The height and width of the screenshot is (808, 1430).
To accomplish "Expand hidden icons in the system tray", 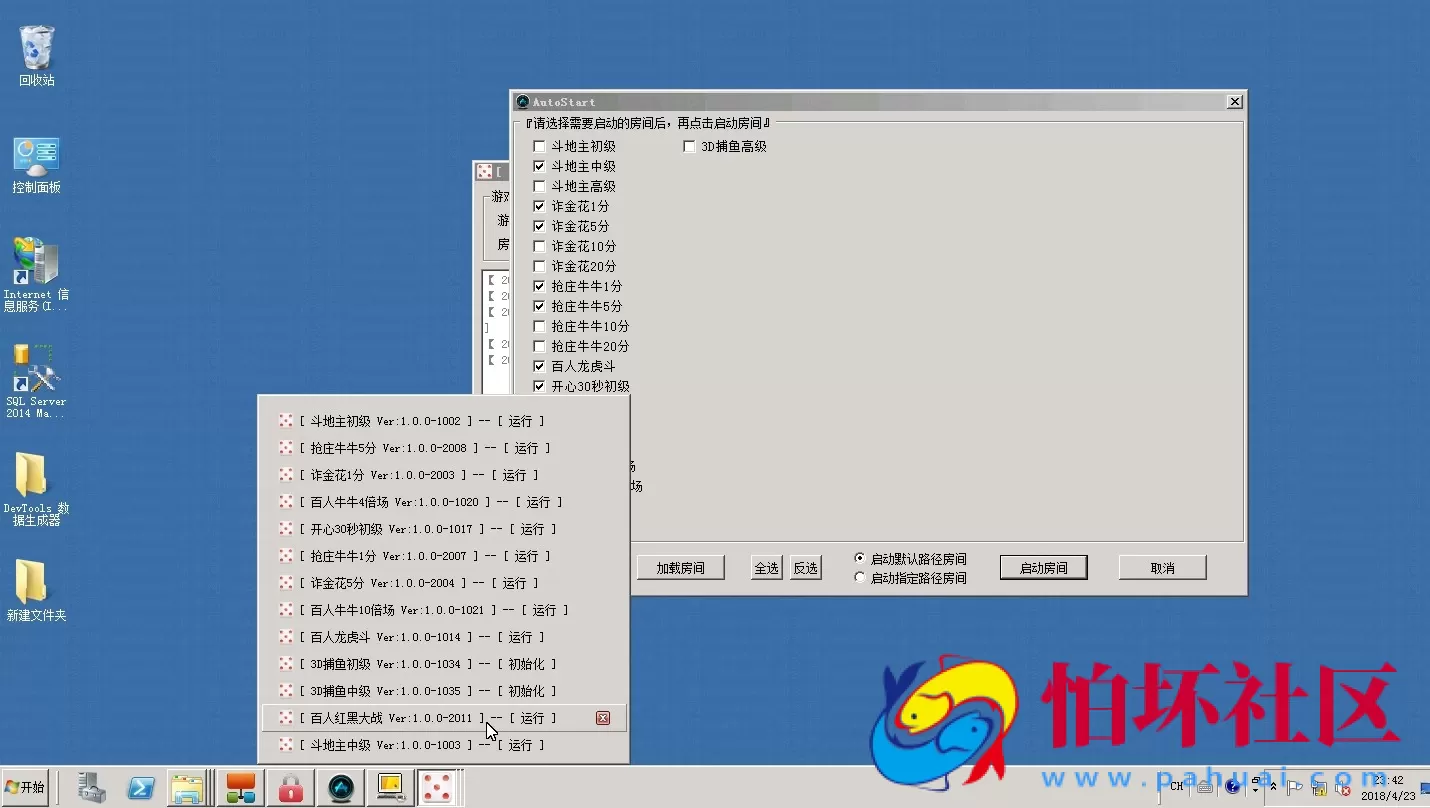I will [1273, 787].
